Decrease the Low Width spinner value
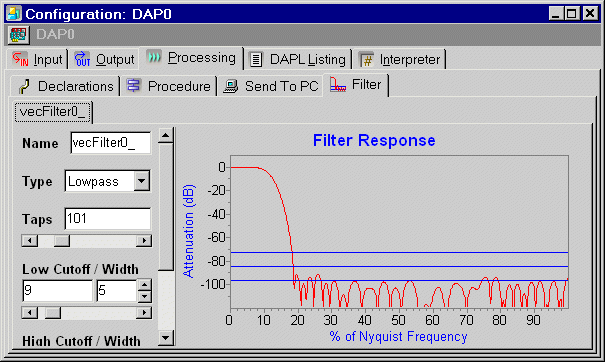605x362 pixels. click(x=144, y=296)
